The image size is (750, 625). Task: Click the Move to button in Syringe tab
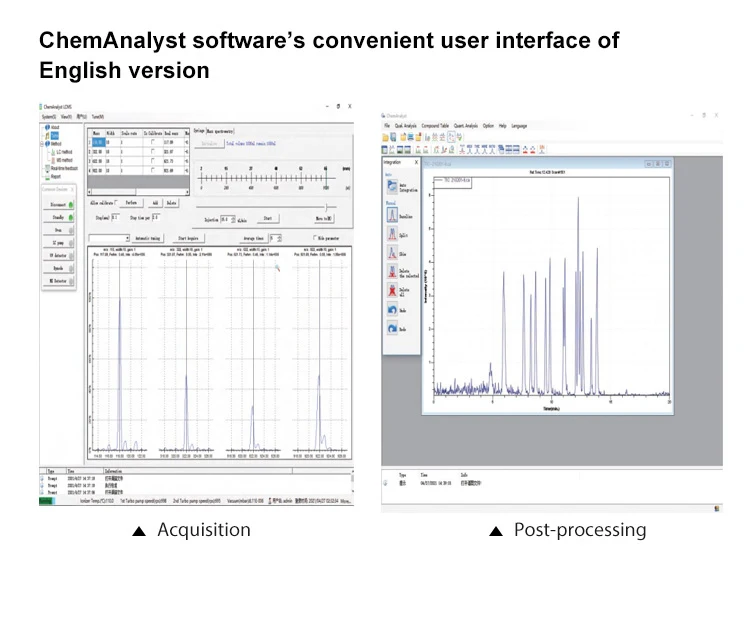point(324,219)
